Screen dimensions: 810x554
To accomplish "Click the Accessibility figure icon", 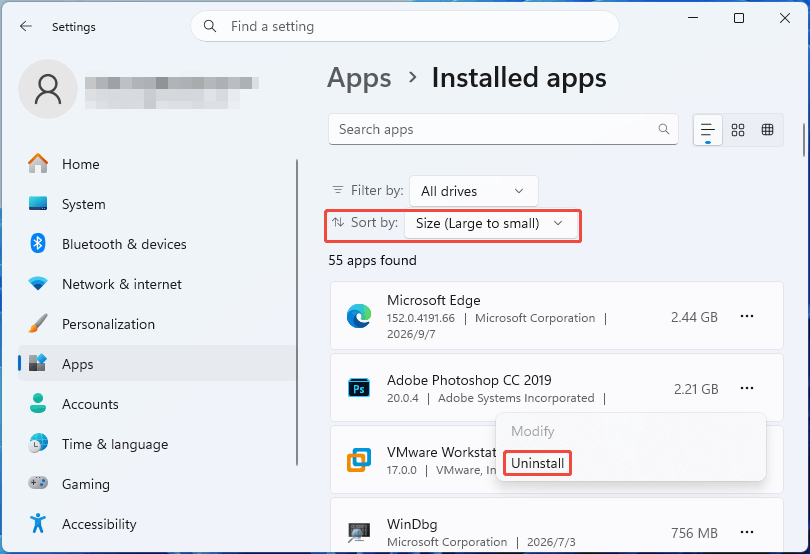I will tap(38, 523).
